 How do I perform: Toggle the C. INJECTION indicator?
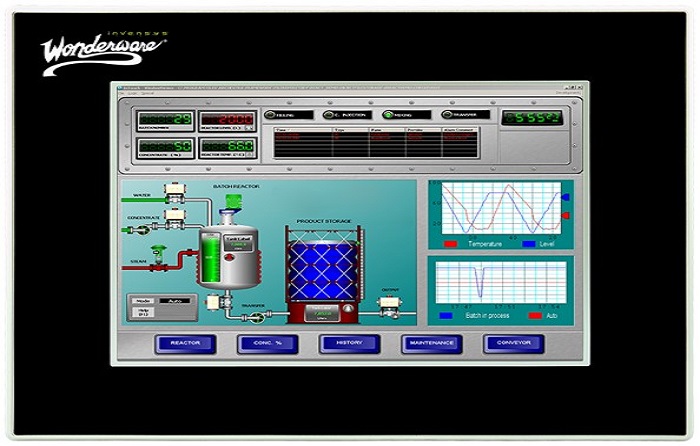(347, 115)
